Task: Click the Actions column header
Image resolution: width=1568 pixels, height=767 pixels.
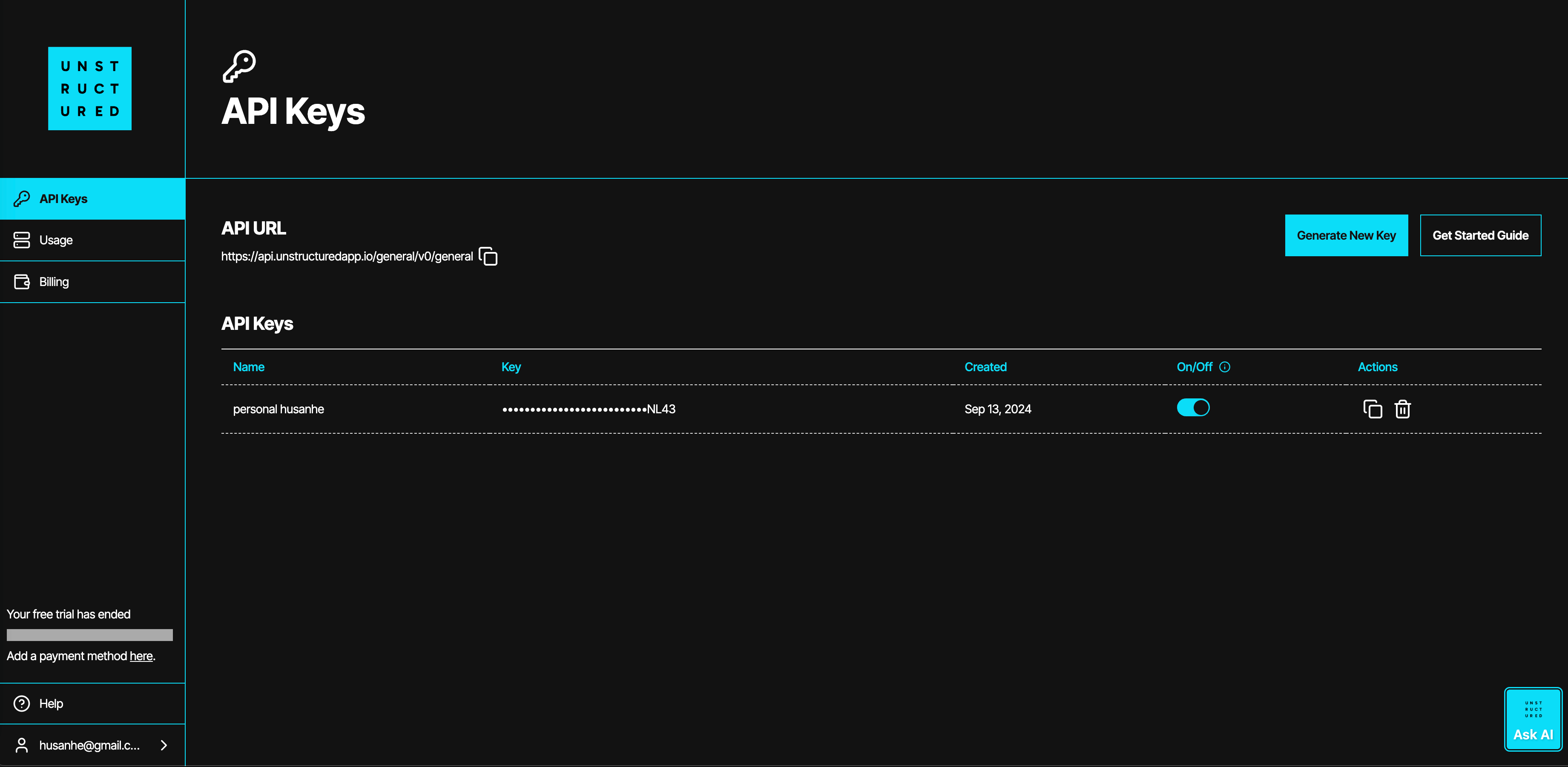Action: [1378, 367]
